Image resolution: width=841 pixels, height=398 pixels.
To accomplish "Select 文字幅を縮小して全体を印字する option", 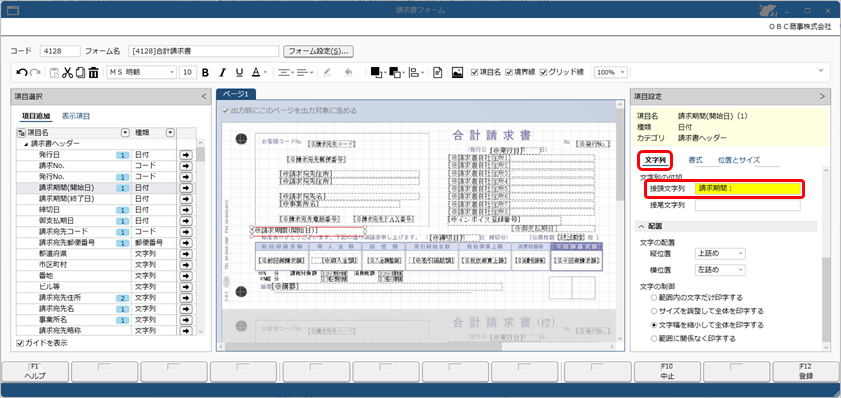I will [653, 325].
